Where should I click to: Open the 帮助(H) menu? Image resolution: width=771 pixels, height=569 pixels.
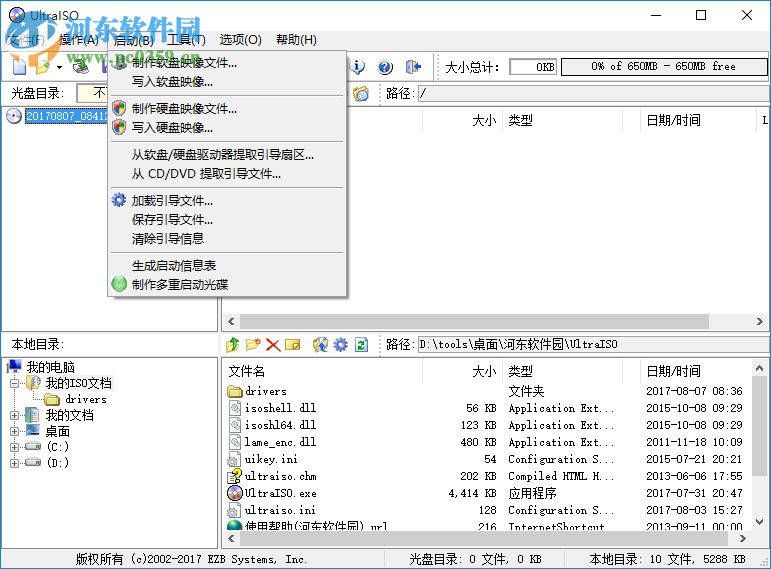point(297,40)
